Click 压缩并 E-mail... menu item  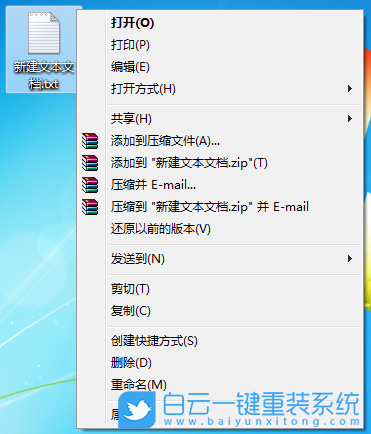click(x=220, y=185)
